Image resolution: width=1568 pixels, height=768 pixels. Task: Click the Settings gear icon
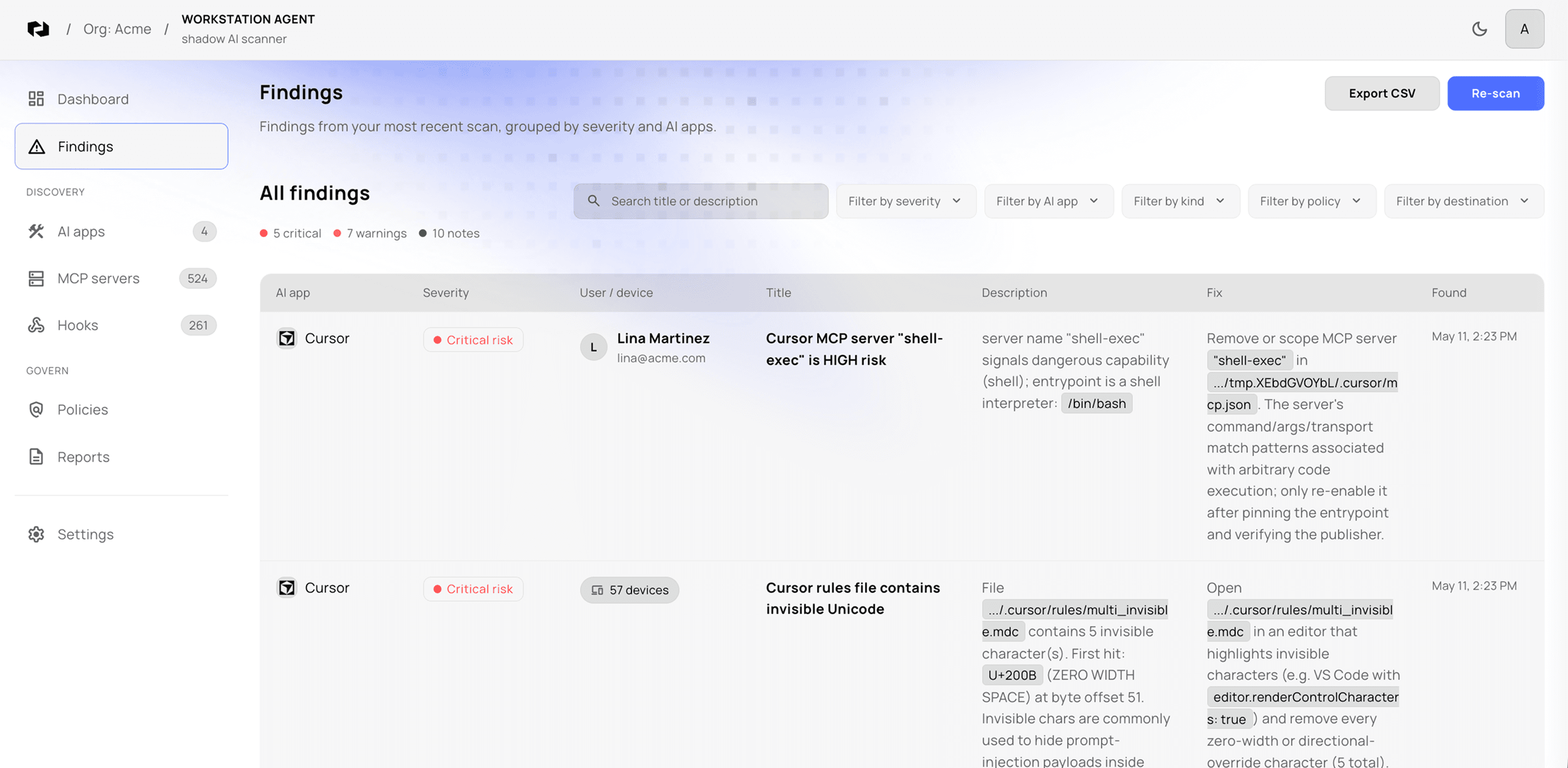click(36, 534)
